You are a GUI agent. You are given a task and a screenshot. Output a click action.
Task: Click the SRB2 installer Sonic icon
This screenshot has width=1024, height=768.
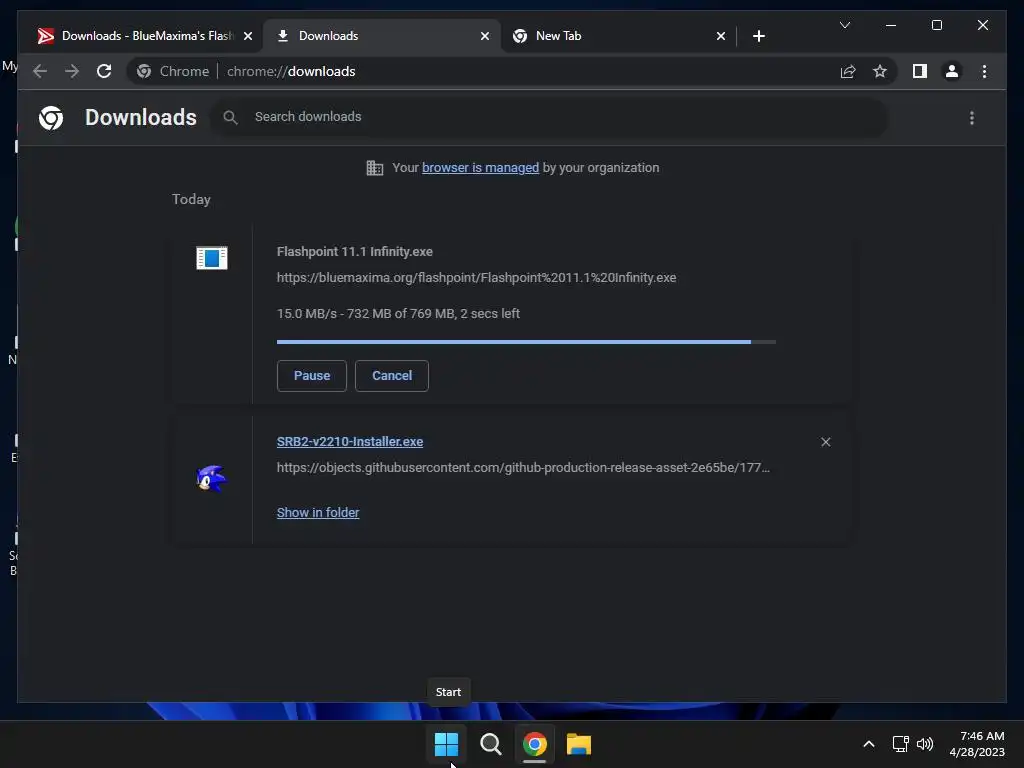[x=211, y=479]
